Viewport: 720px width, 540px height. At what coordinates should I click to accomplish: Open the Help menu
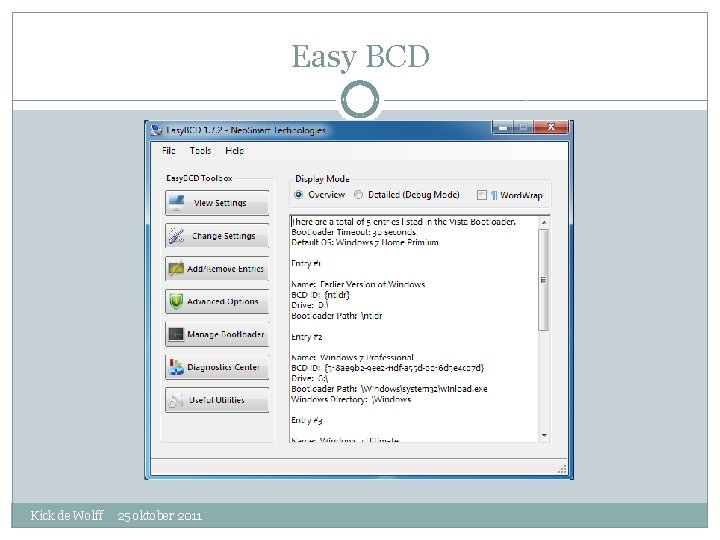pos(234,151)
